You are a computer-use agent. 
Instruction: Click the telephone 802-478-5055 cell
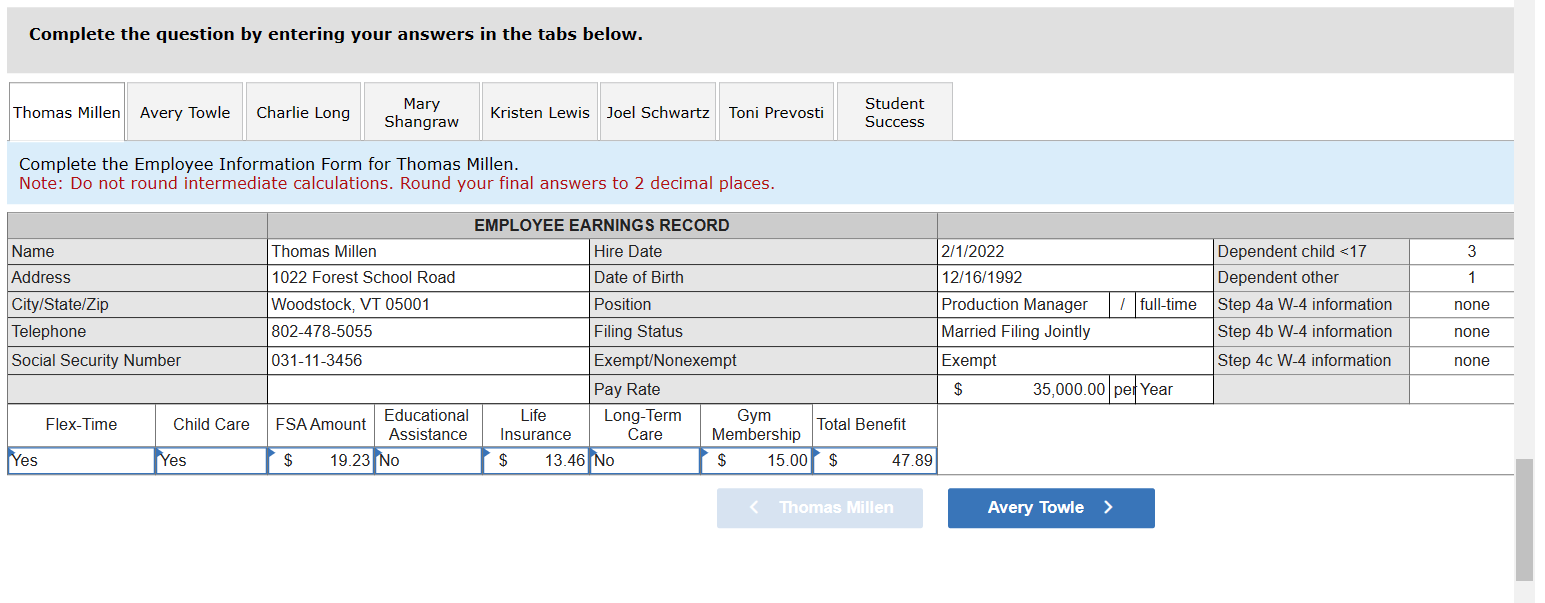pos(430,332)
